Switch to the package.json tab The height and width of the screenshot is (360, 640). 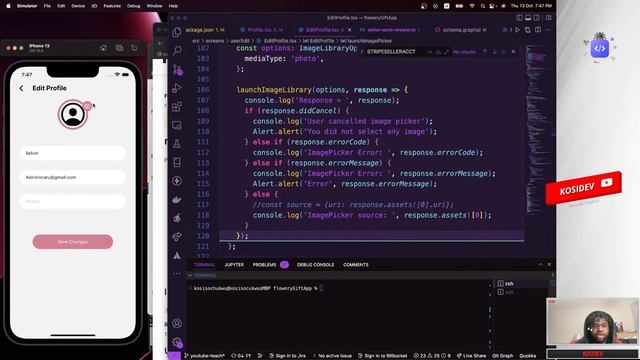click(x=205, y=30)
